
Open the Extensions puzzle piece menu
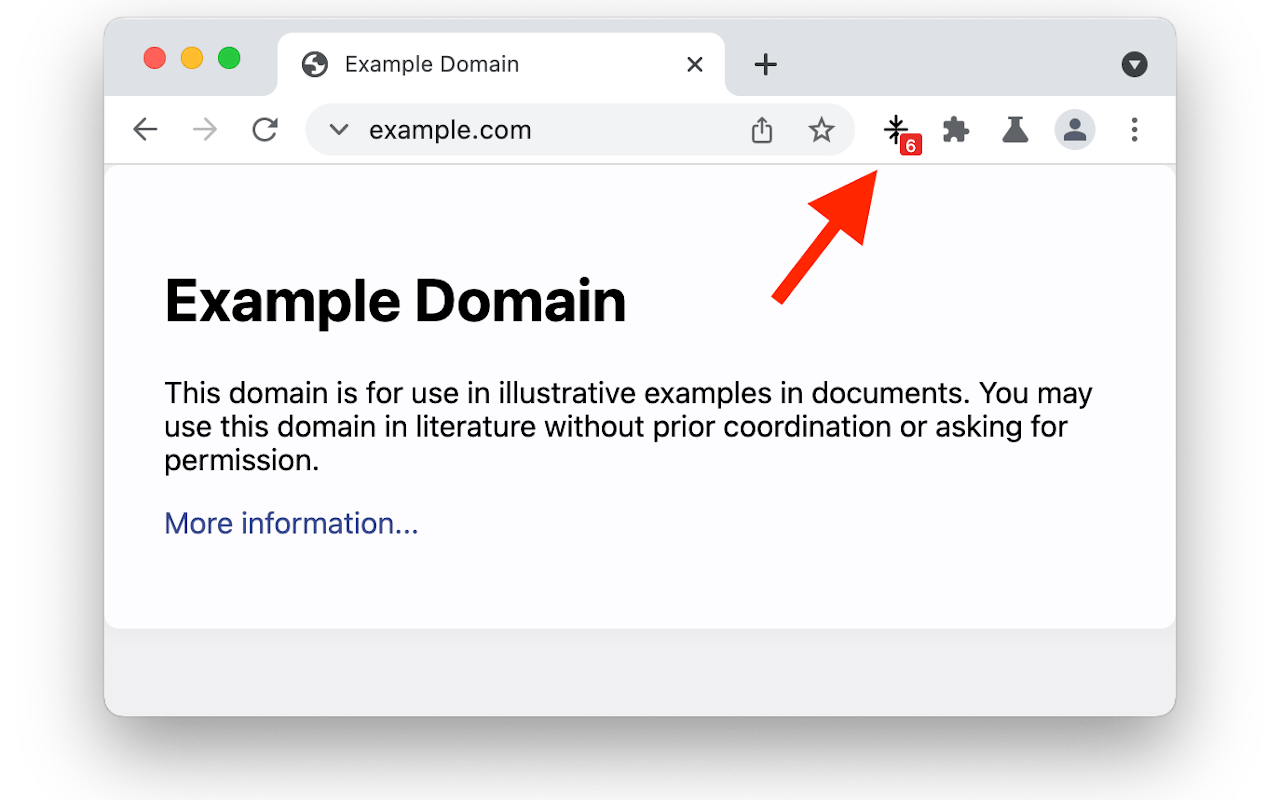tap(955, 129)
